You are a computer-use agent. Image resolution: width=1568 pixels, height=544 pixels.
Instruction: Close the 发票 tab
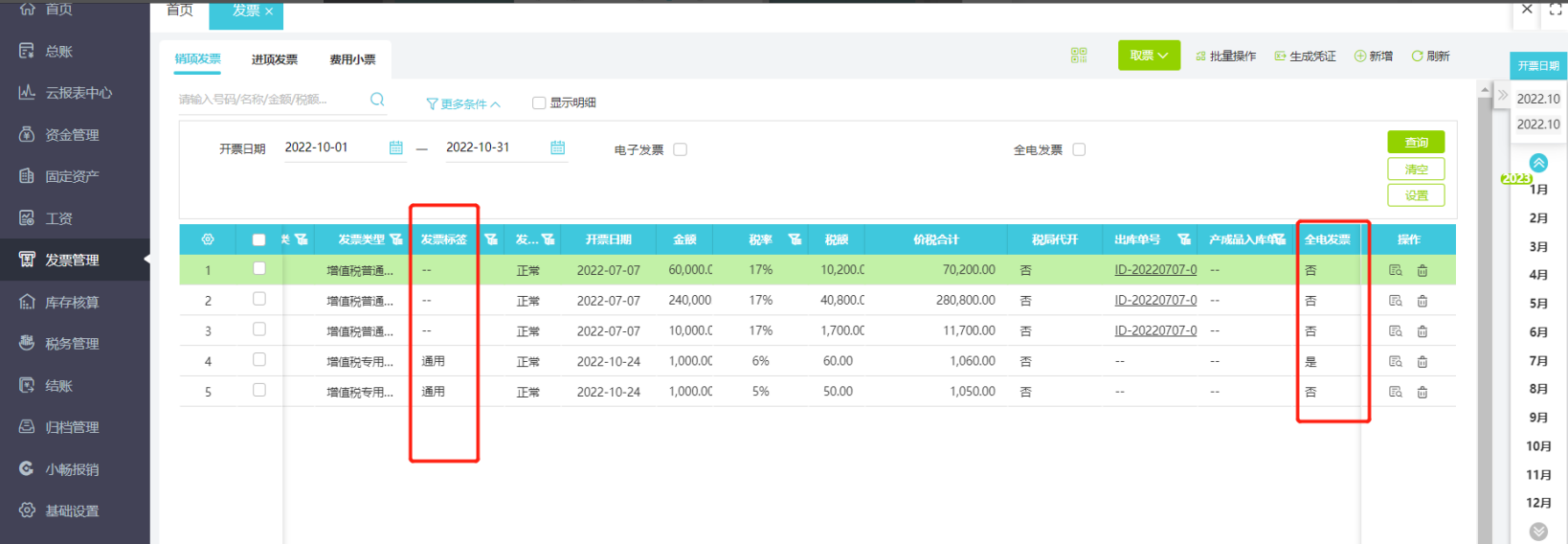pos(269,11)
